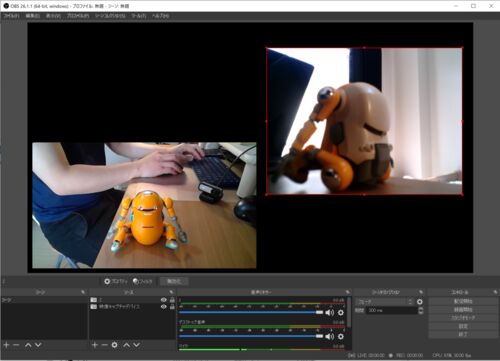The width and height of the screenshot is (500, 361).
Task: Remove the selected scene with the minus icon
Action: click(x=16, y=345)
